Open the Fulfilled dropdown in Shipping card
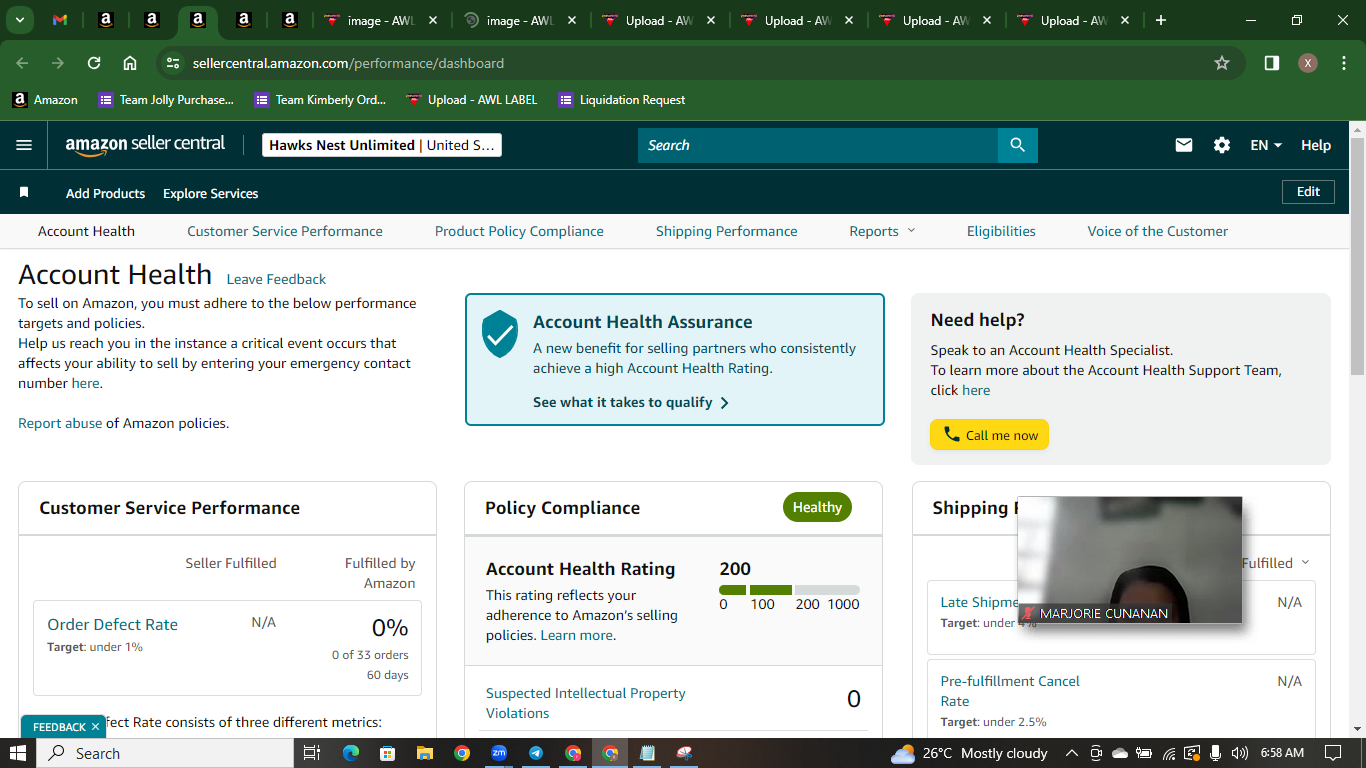 [x=1275, y=563]
